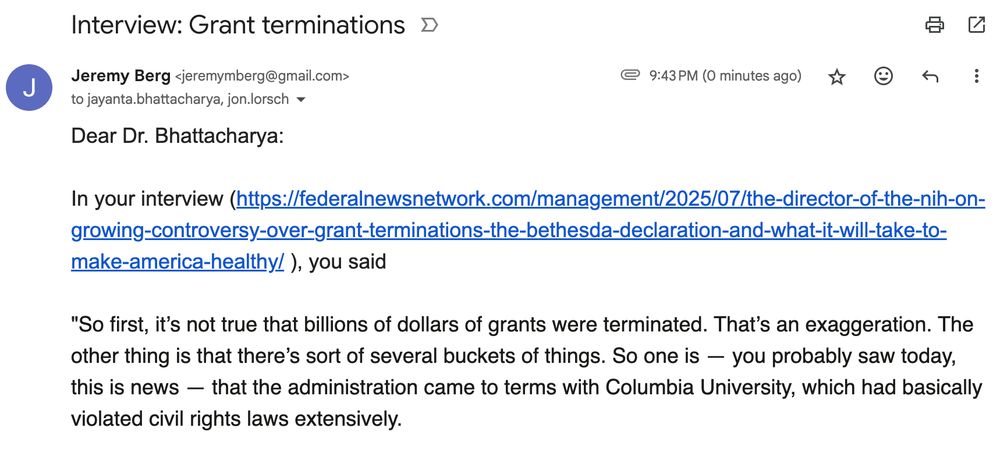1000x451 pixels.
Task: Click the growing-controversy-over-grant-terminations link line
Action: 508,231
